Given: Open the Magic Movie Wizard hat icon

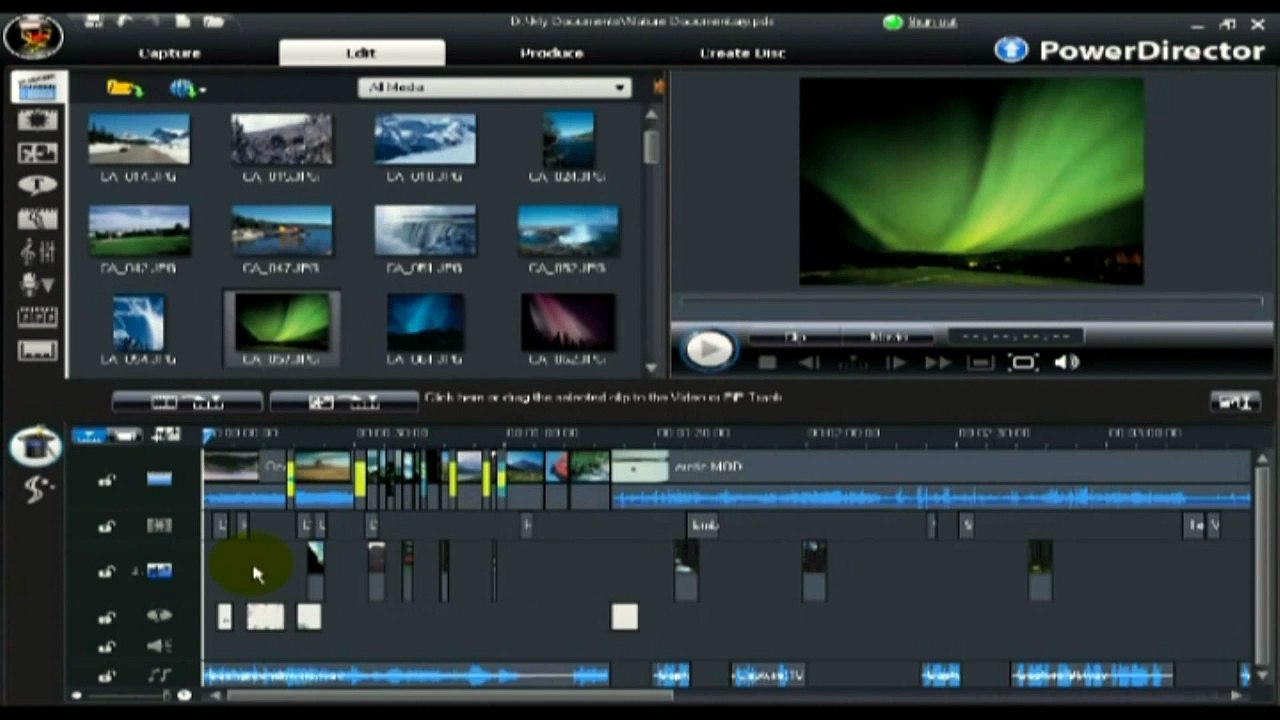Looking at the screenshot, I should [x=36, y=447].
